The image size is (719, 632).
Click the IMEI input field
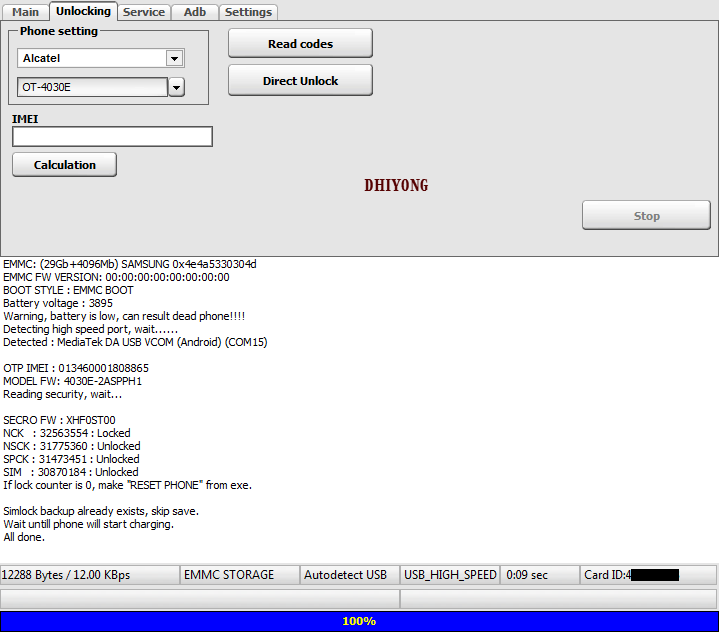point(112,137)
